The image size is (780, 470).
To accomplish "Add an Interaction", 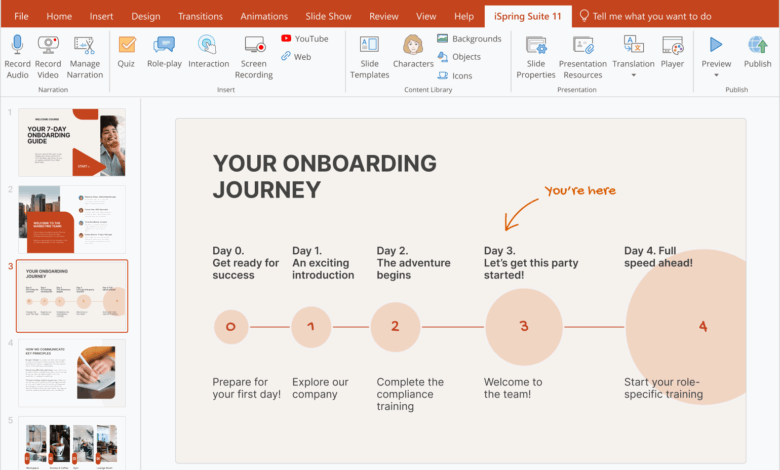I will coord(208,52).
